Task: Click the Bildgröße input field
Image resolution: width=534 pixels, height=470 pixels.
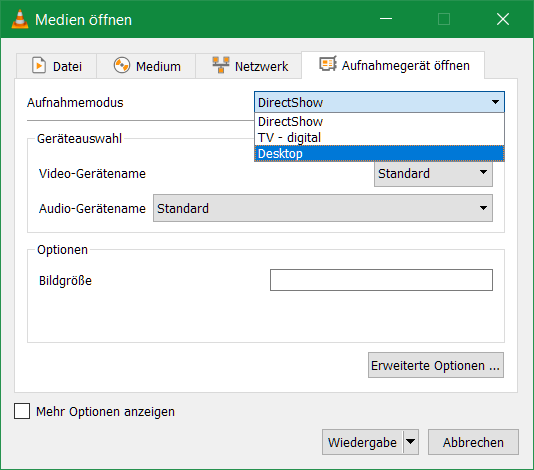Action: (381, 280)
